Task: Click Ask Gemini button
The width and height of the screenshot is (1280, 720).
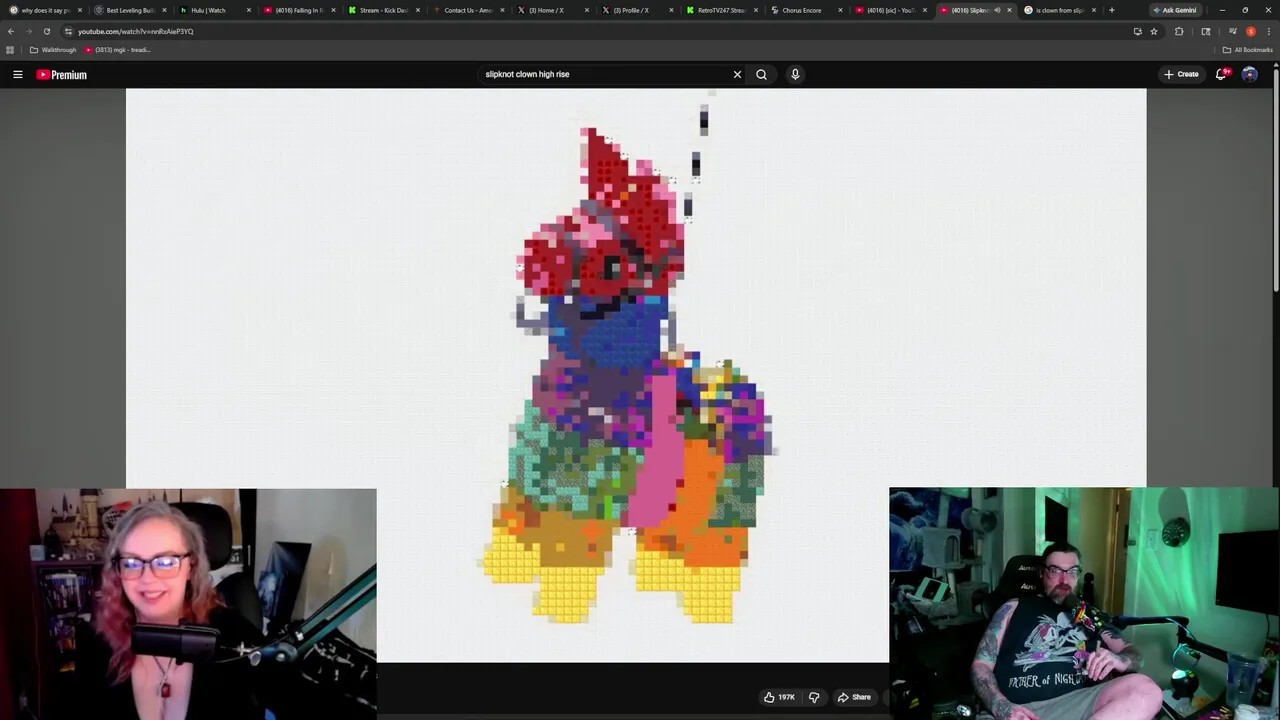Action: 1174,10
